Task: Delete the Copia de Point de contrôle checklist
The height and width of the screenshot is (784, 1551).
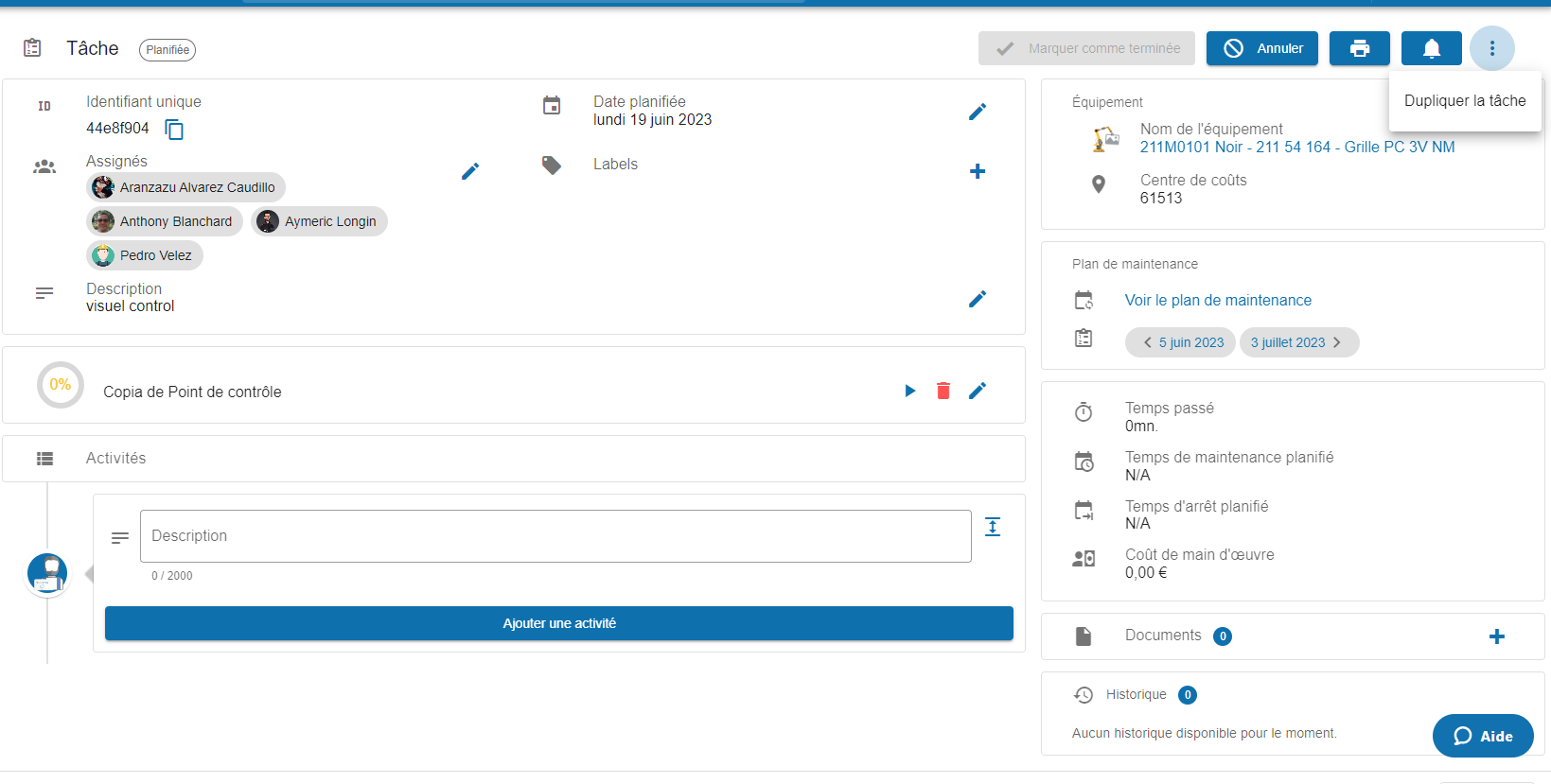Action: (943, 391)
